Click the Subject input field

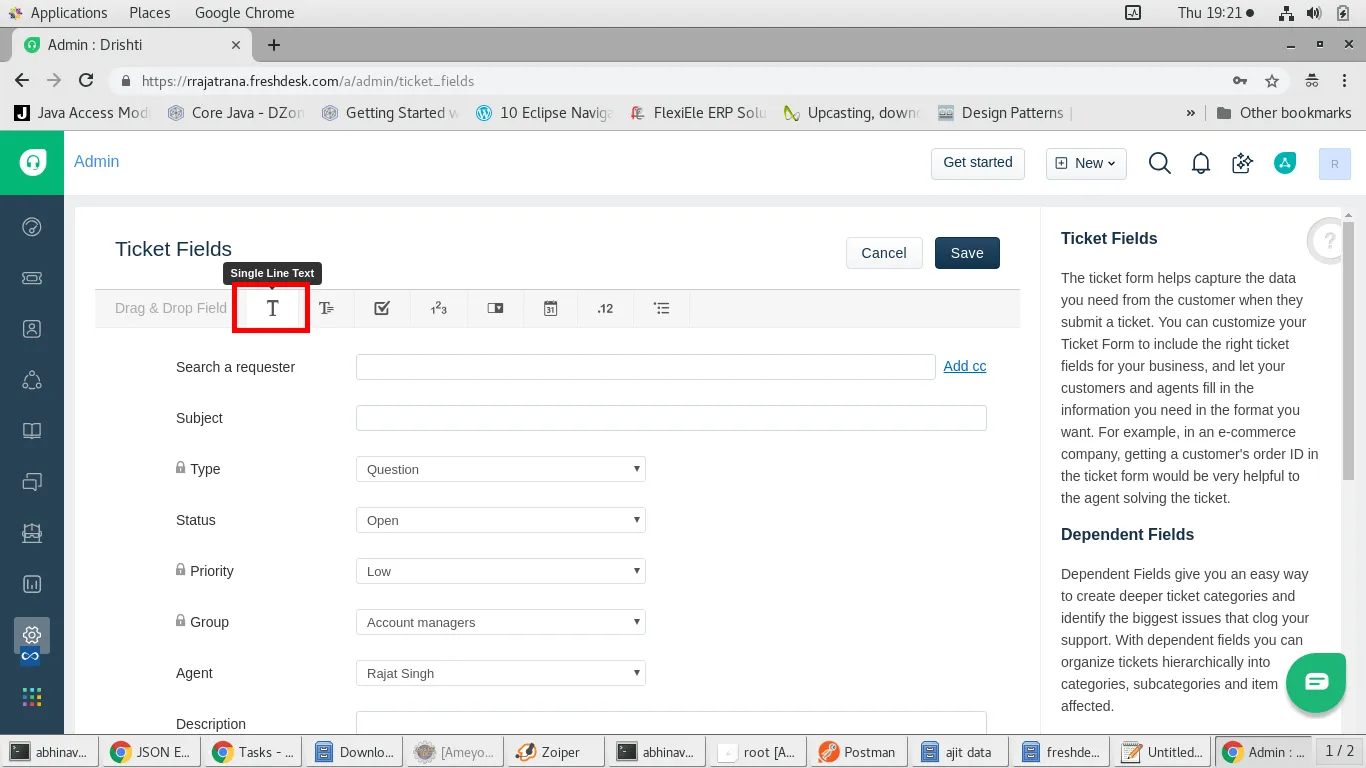[x=671, y=418]
